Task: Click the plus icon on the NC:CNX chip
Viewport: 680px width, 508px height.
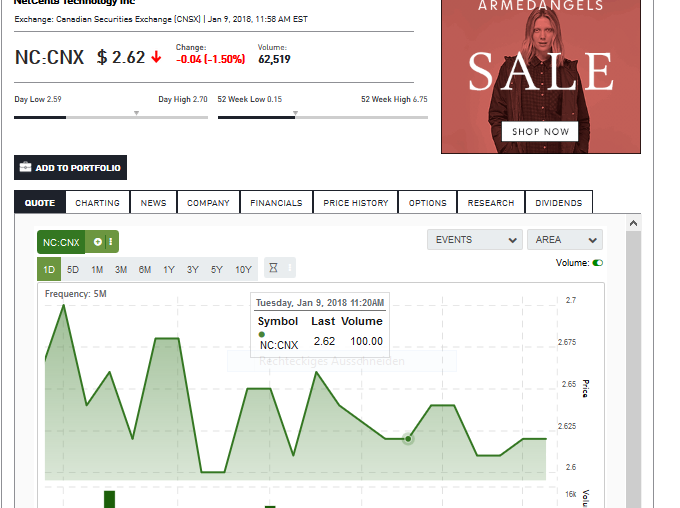Action: pos(98,242)
